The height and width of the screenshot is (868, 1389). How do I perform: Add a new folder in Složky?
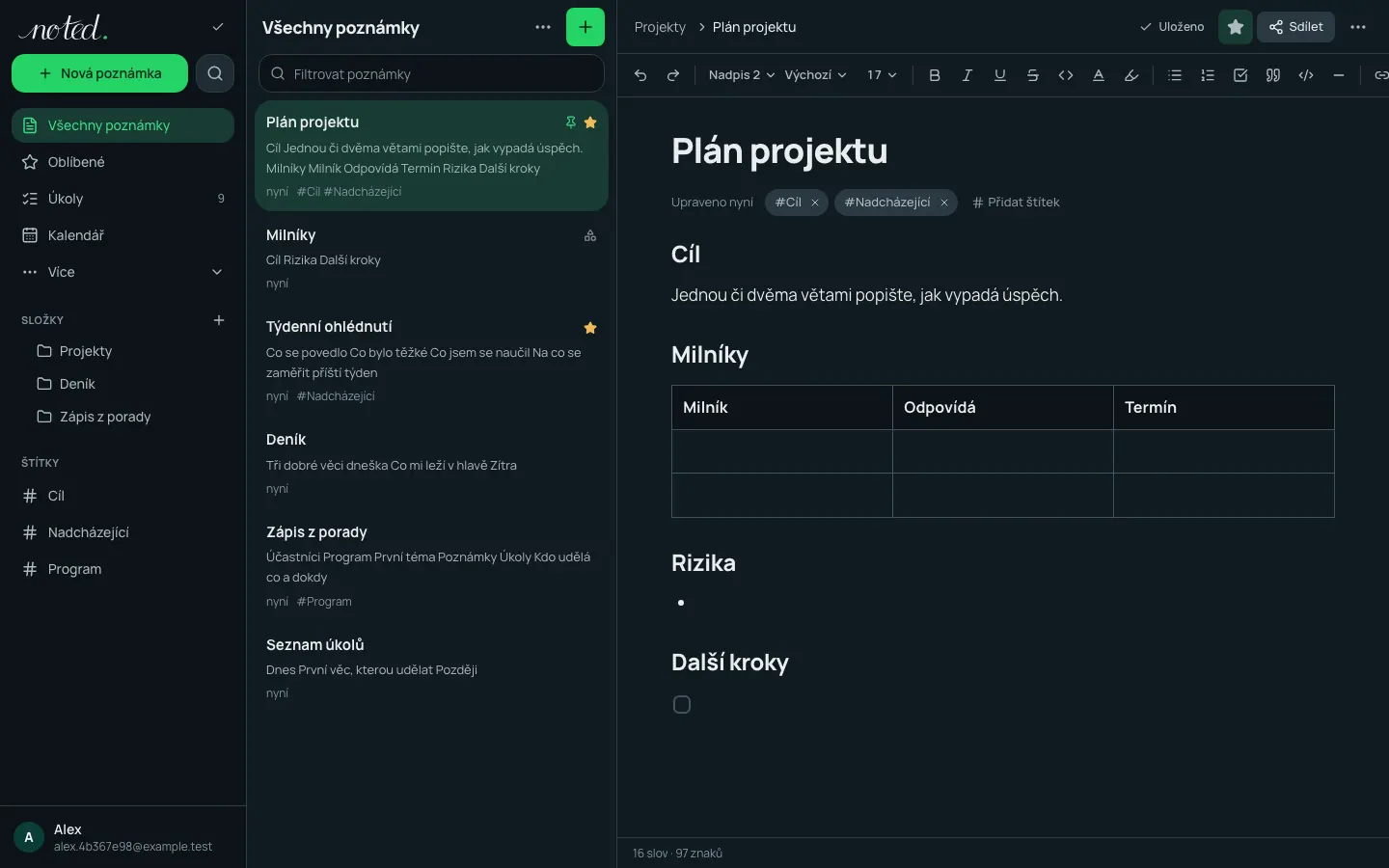219,320
